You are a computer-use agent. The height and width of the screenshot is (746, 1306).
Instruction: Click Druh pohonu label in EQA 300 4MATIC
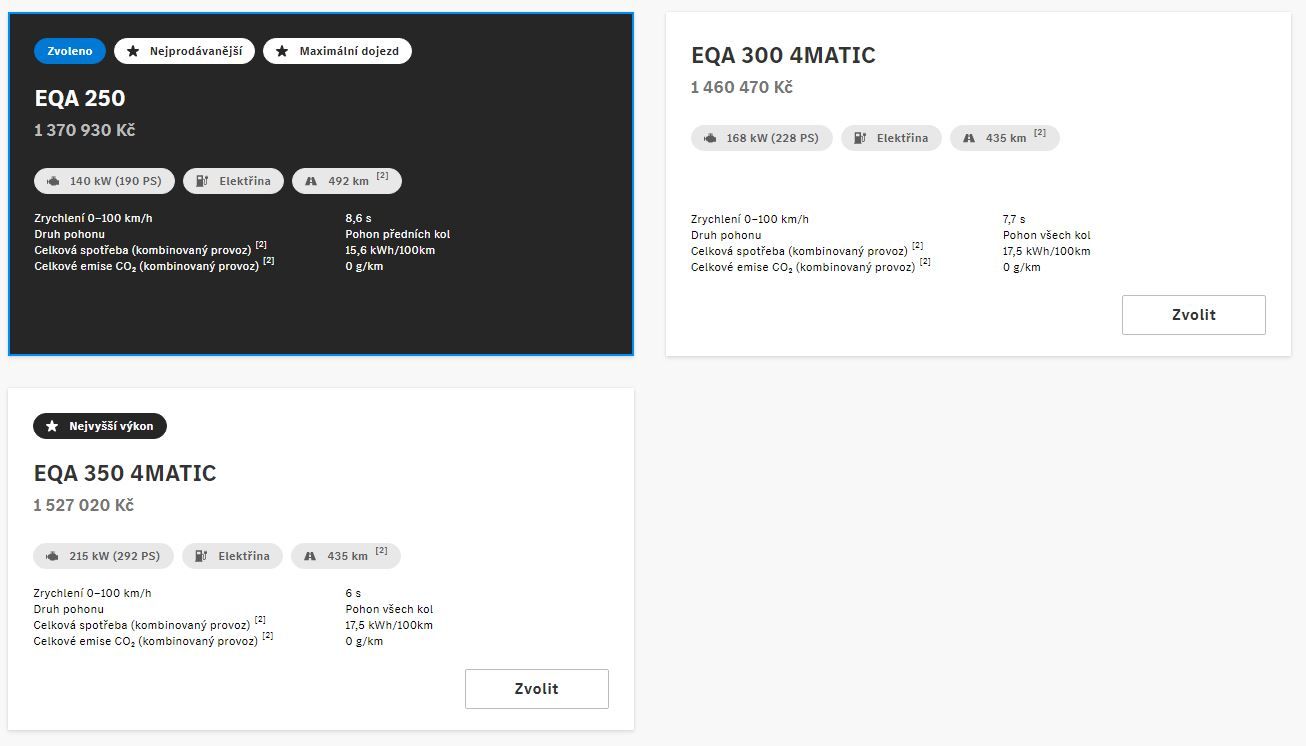coord(726,235)
